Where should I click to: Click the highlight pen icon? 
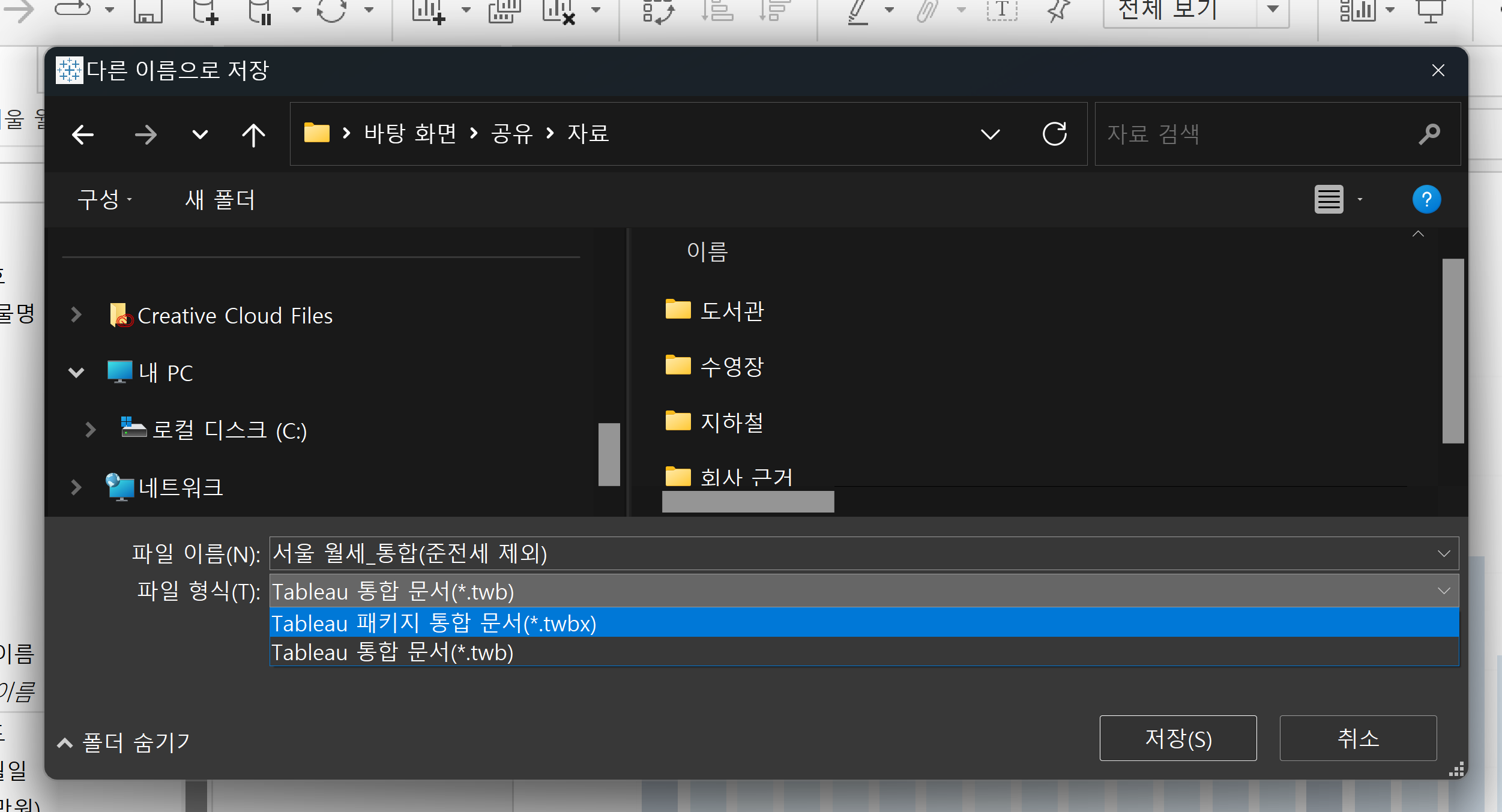click(858, 11)
